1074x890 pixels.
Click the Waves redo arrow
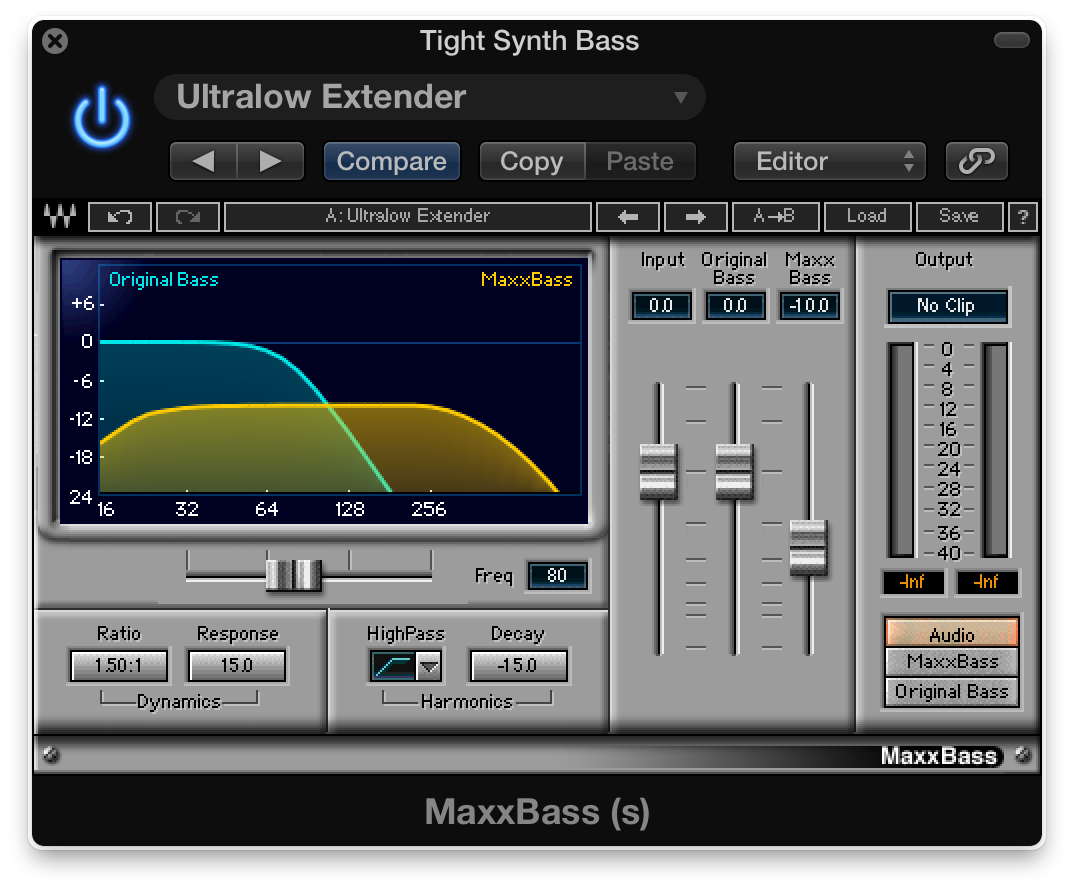pos(188,217)
